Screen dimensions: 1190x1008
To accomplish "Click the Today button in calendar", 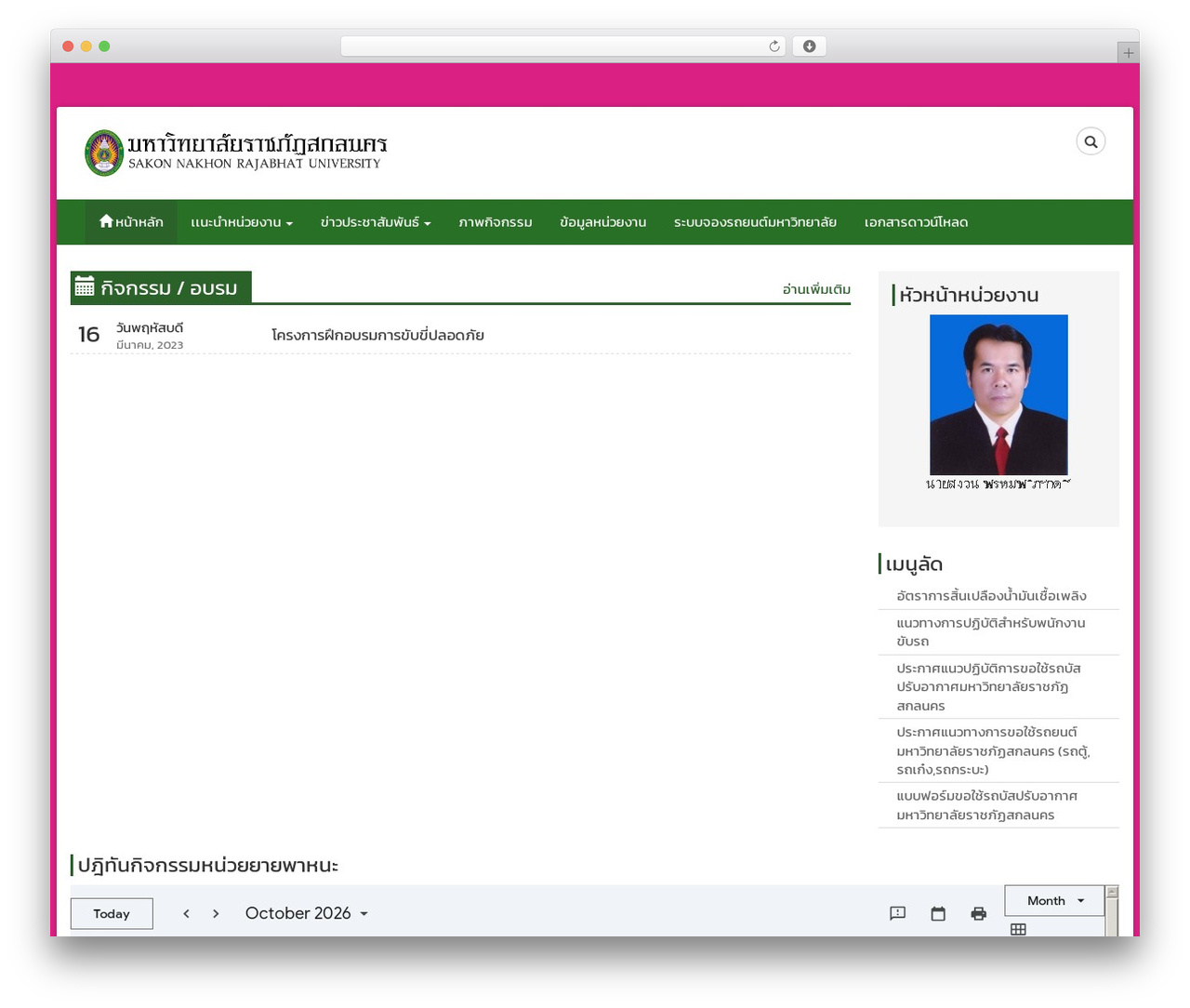I will (x=112, y=914).
